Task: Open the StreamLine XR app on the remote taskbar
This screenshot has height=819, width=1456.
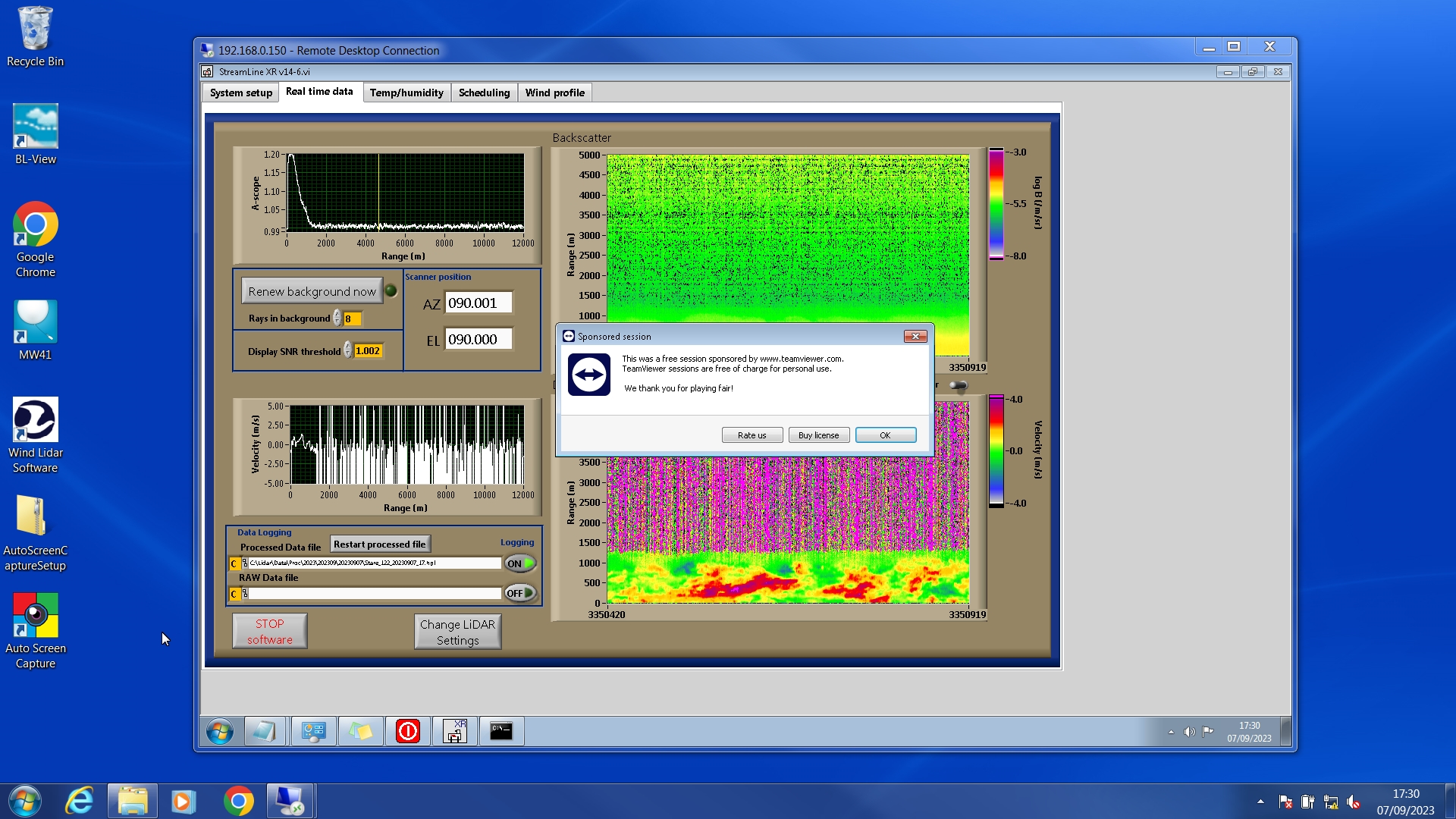Action: click(x=454, y=732)
